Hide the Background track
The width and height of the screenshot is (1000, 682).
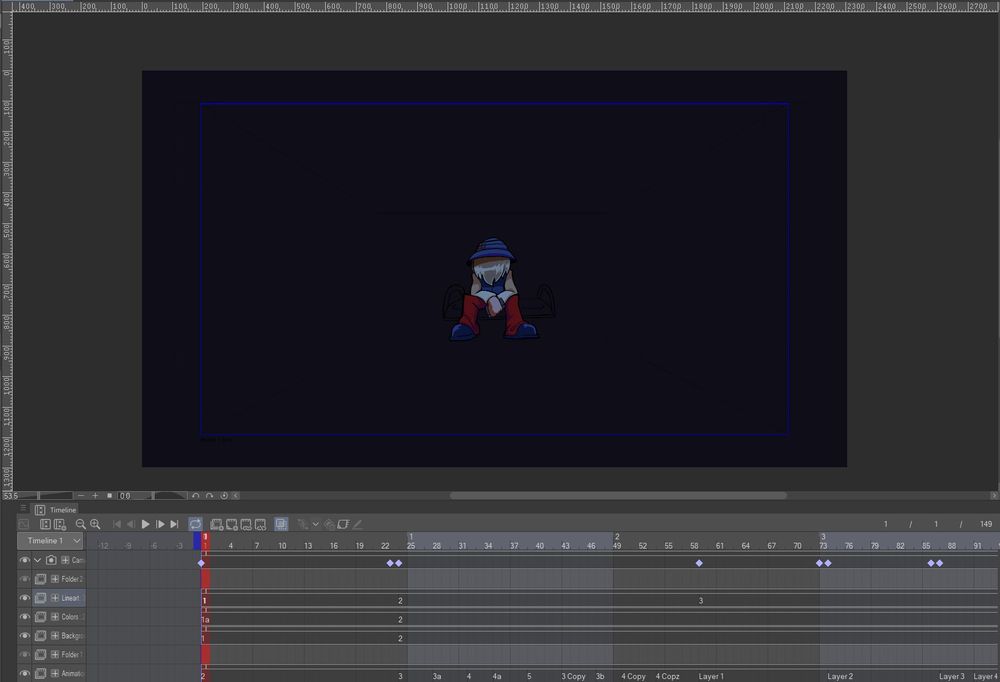[24, 635]
